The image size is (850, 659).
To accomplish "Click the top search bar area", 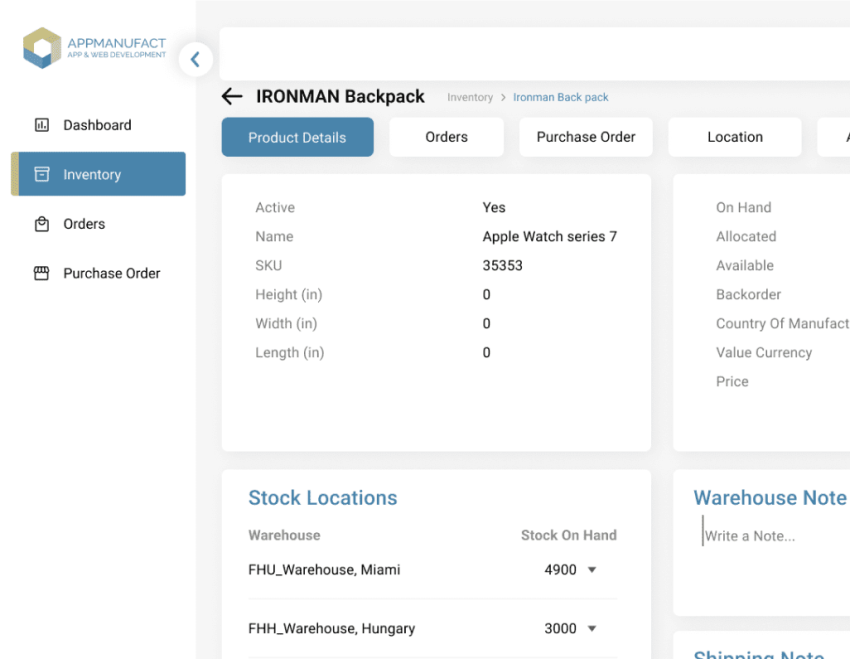I will [530, 54].
